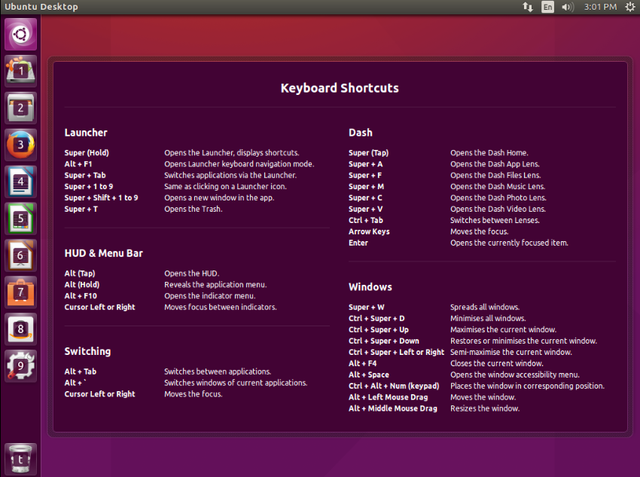The width and height of the screenshot is (640, 477).
Task: Click the Windows section heading
Action: point(371,287)
